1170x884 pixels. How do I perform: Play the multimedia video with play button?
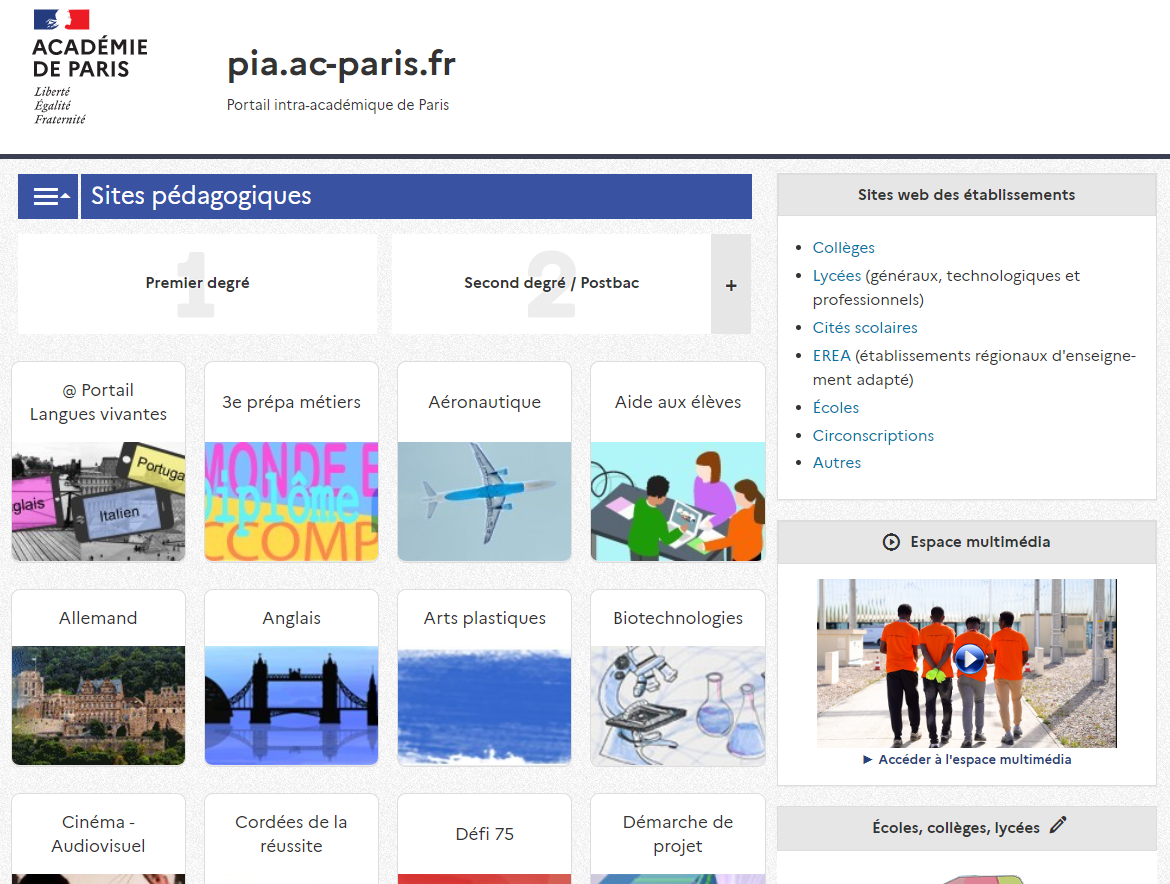[x=969, y=659]
